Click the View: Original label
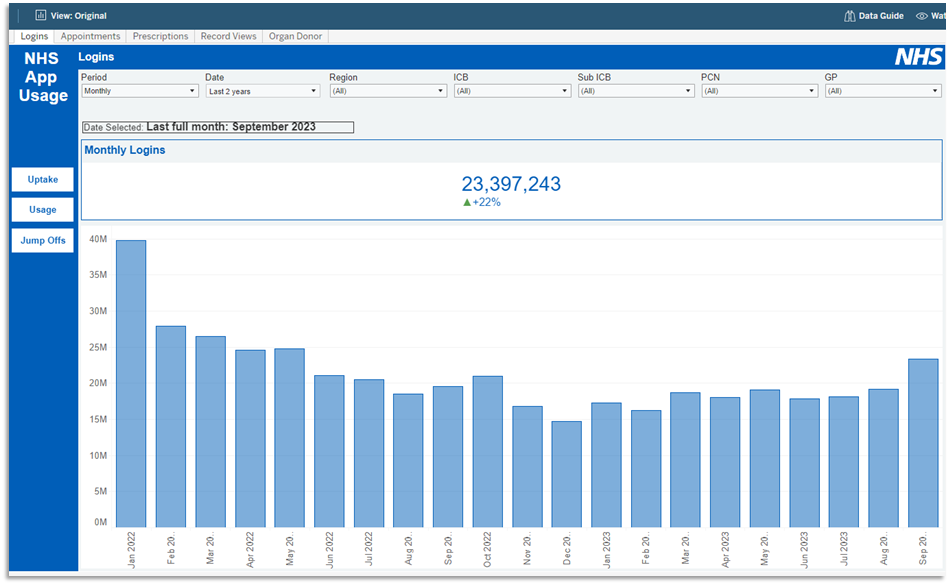Image resolution: width=949 pixels, height=585 pixels. [x=79, y=16]
